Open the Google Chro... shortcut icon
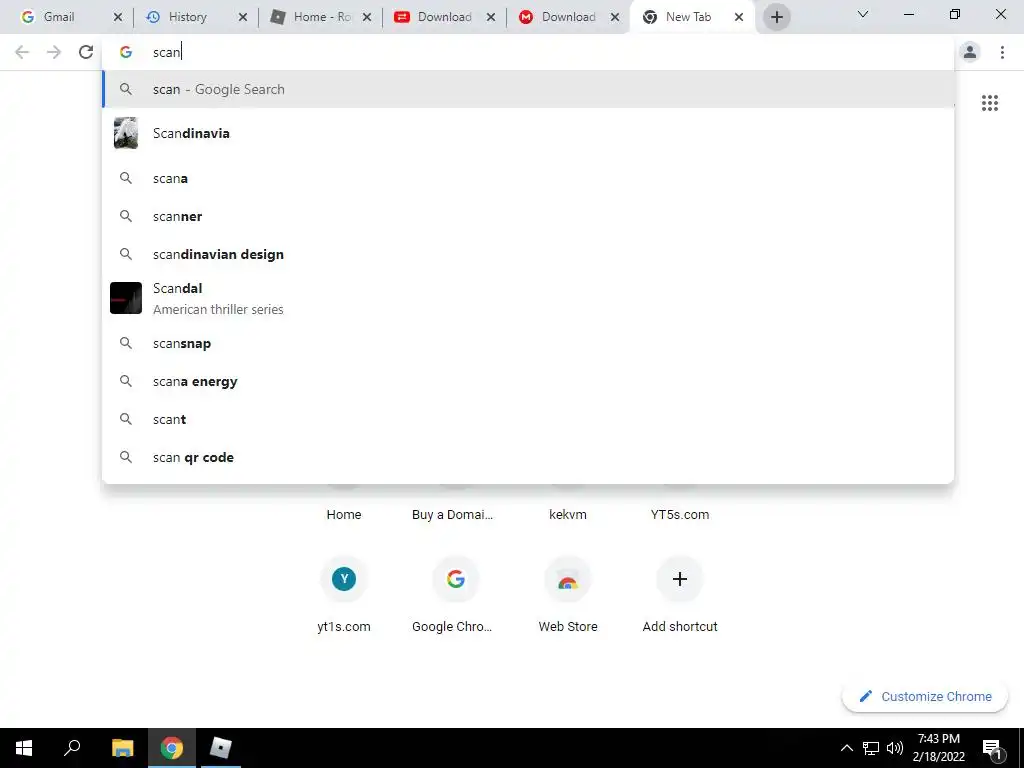This screenshot has width=1024, height=768. coord(456,579)
